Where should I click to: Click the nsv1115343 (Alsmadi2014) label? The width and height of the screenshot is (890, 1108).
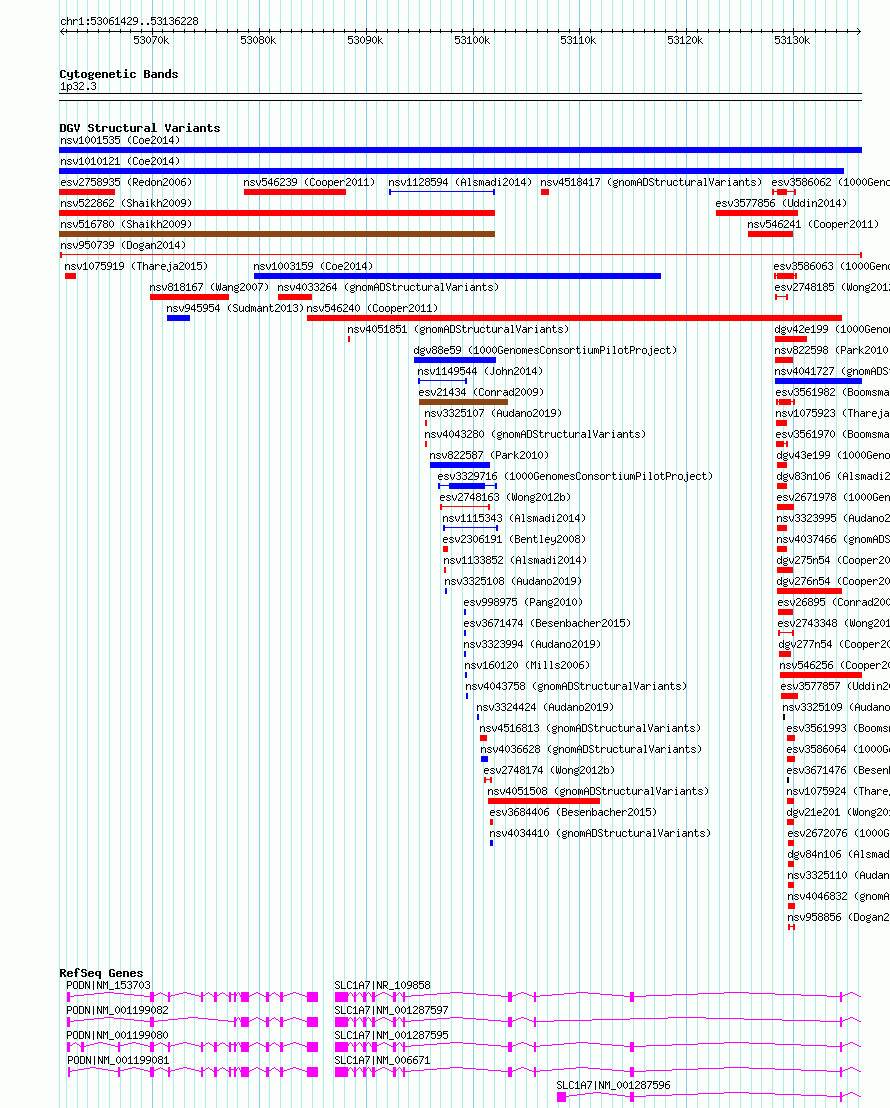(514, 519)
